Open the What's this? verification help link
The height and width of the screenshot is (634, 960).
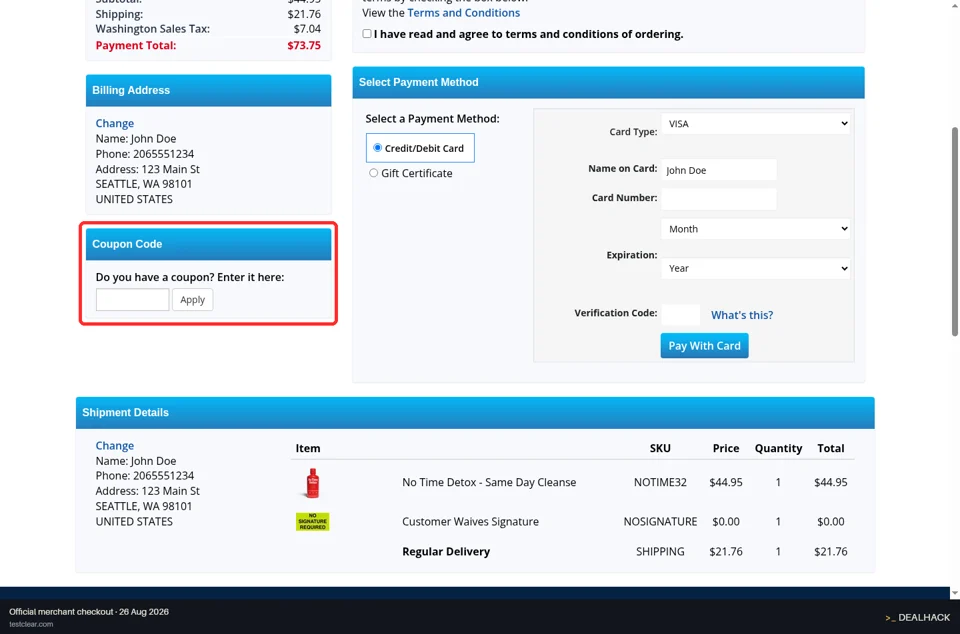[741, 315]
